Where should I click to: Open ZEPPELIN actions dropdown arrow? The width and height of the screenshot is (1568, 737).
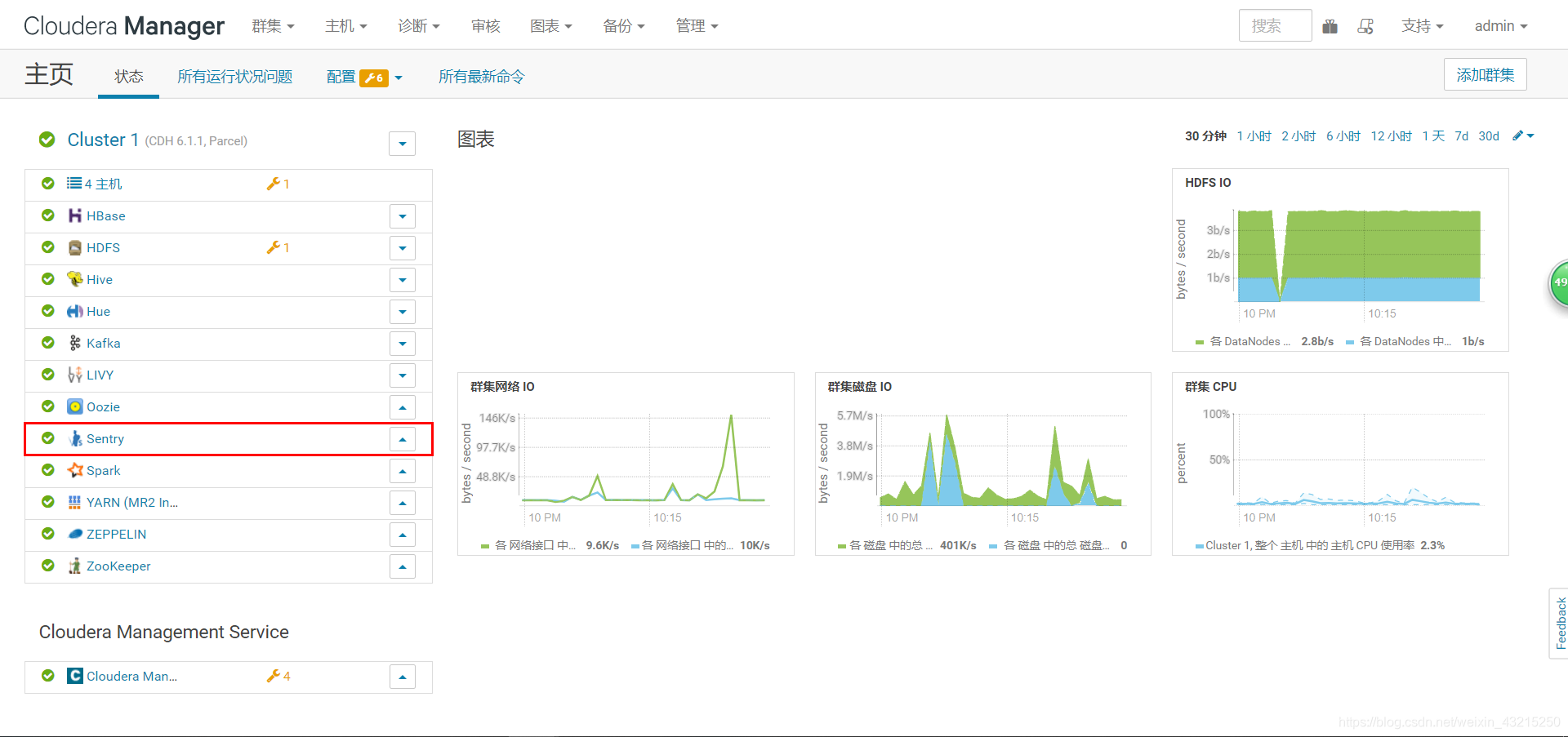(x=402, y=535)
